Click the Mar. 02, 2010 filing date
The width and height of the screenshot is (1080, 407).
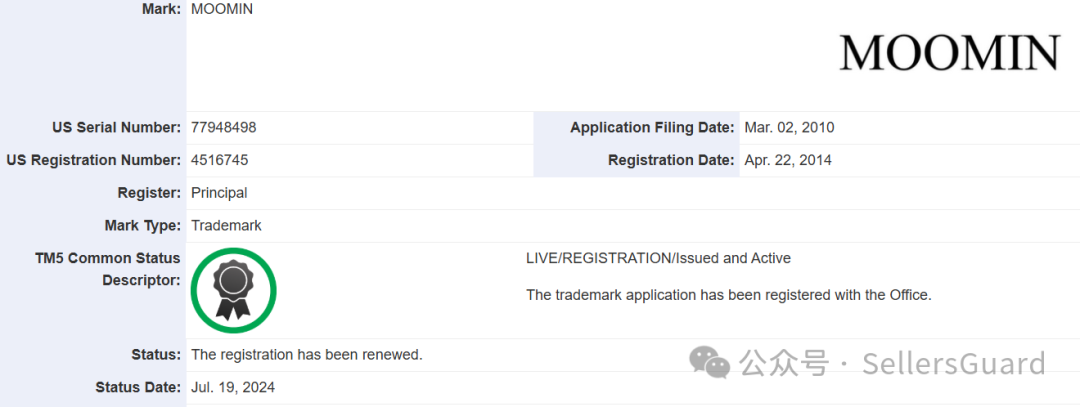tap(789, 127)
